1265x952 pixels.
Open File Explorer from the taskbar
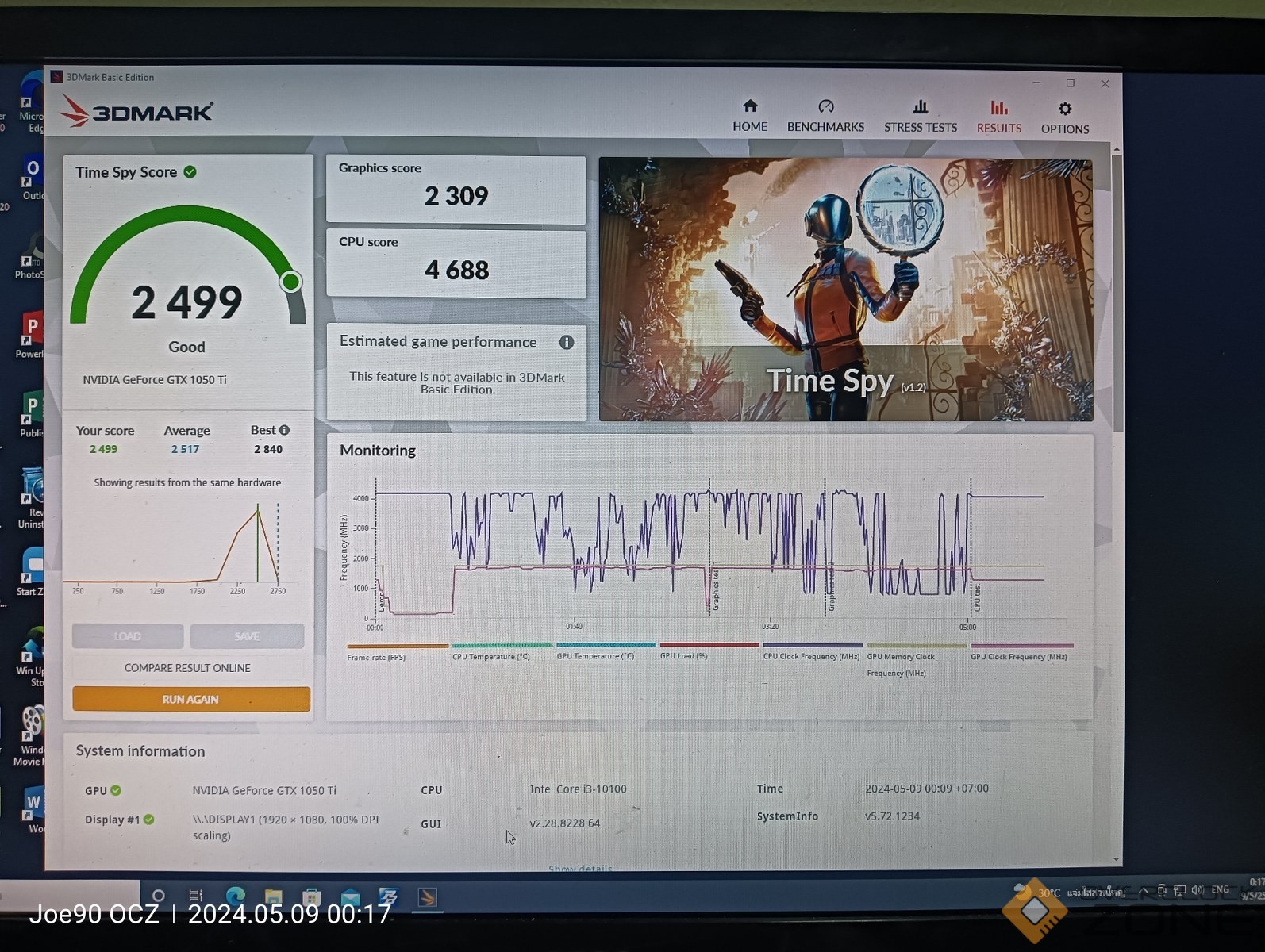point(273,897)
